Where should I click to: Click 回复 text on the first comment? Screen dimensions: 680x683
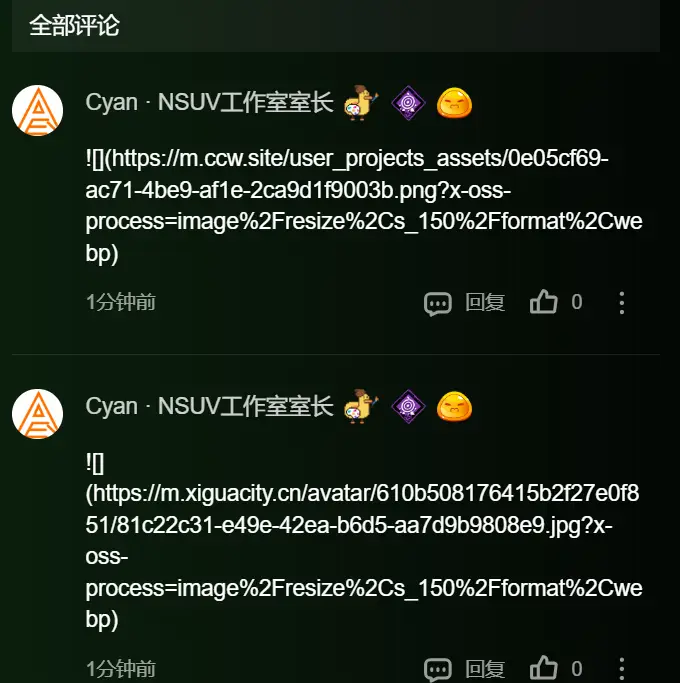click(485, 302)
